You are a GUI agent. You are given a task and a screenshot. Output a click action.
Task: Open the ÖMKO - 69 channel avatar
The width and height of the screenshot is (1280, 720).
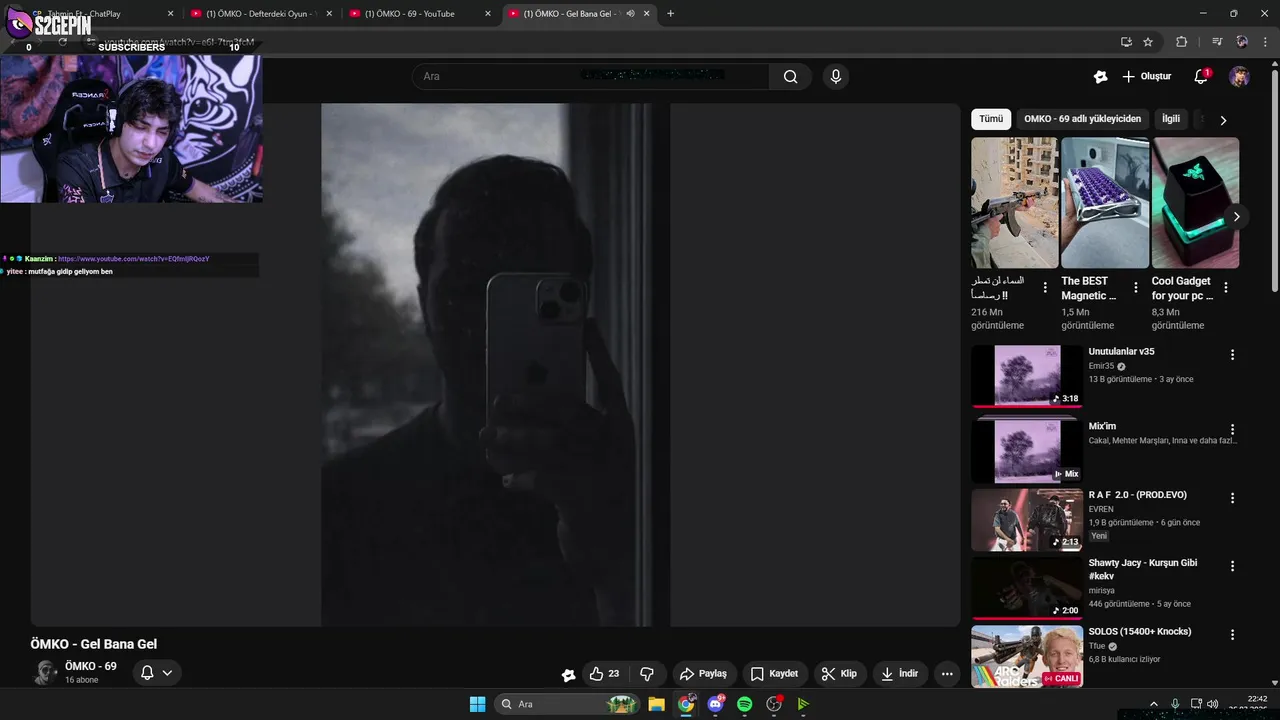click(x=45, y=672)
